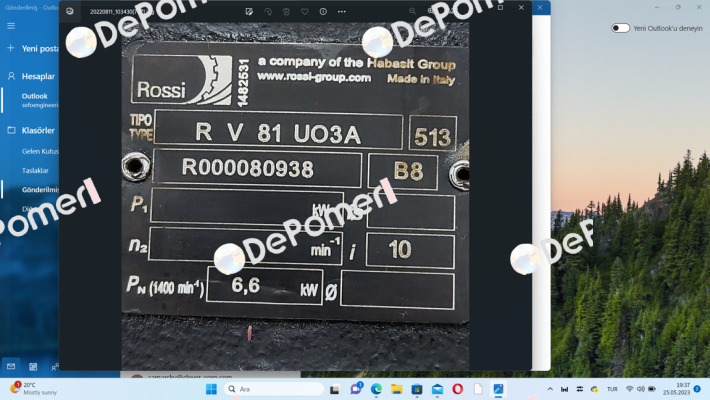Click the Edit image icon in Photos
Screen dimensions: 710x400
(x=249, y=11)
